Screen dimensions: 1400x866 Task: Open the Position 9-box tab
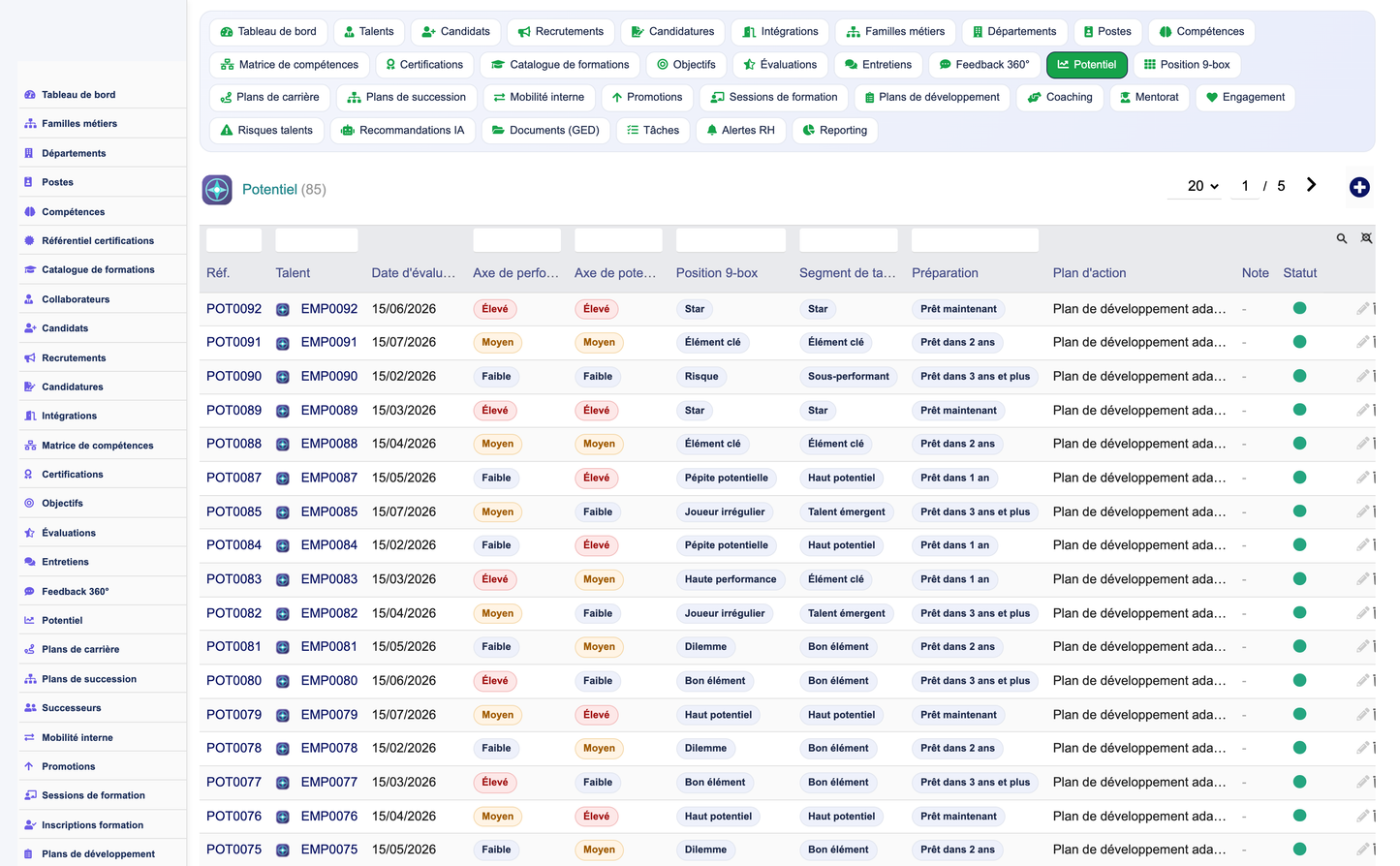point(1187,65)
